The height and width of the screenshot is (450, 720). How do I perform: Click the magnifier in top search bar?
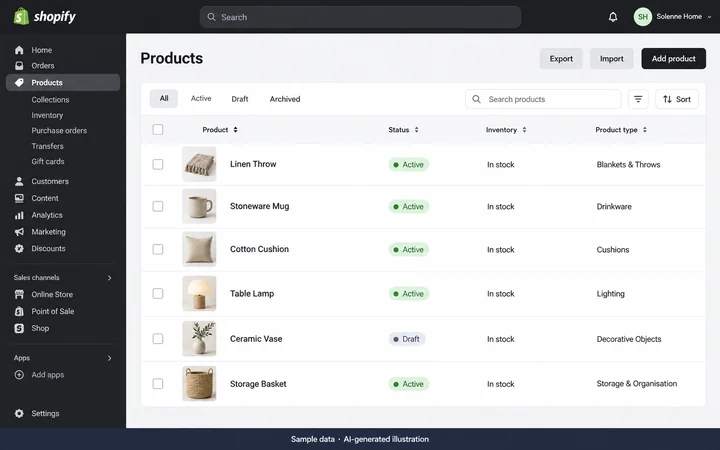coord(211,17)
